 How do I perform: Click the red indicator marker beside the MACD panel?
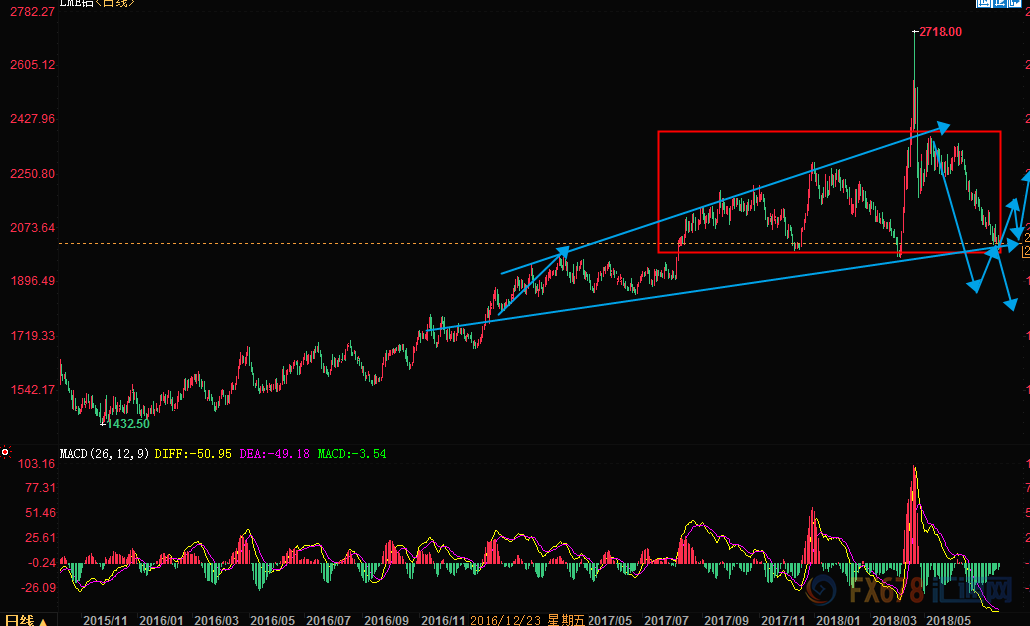[5, 452]
